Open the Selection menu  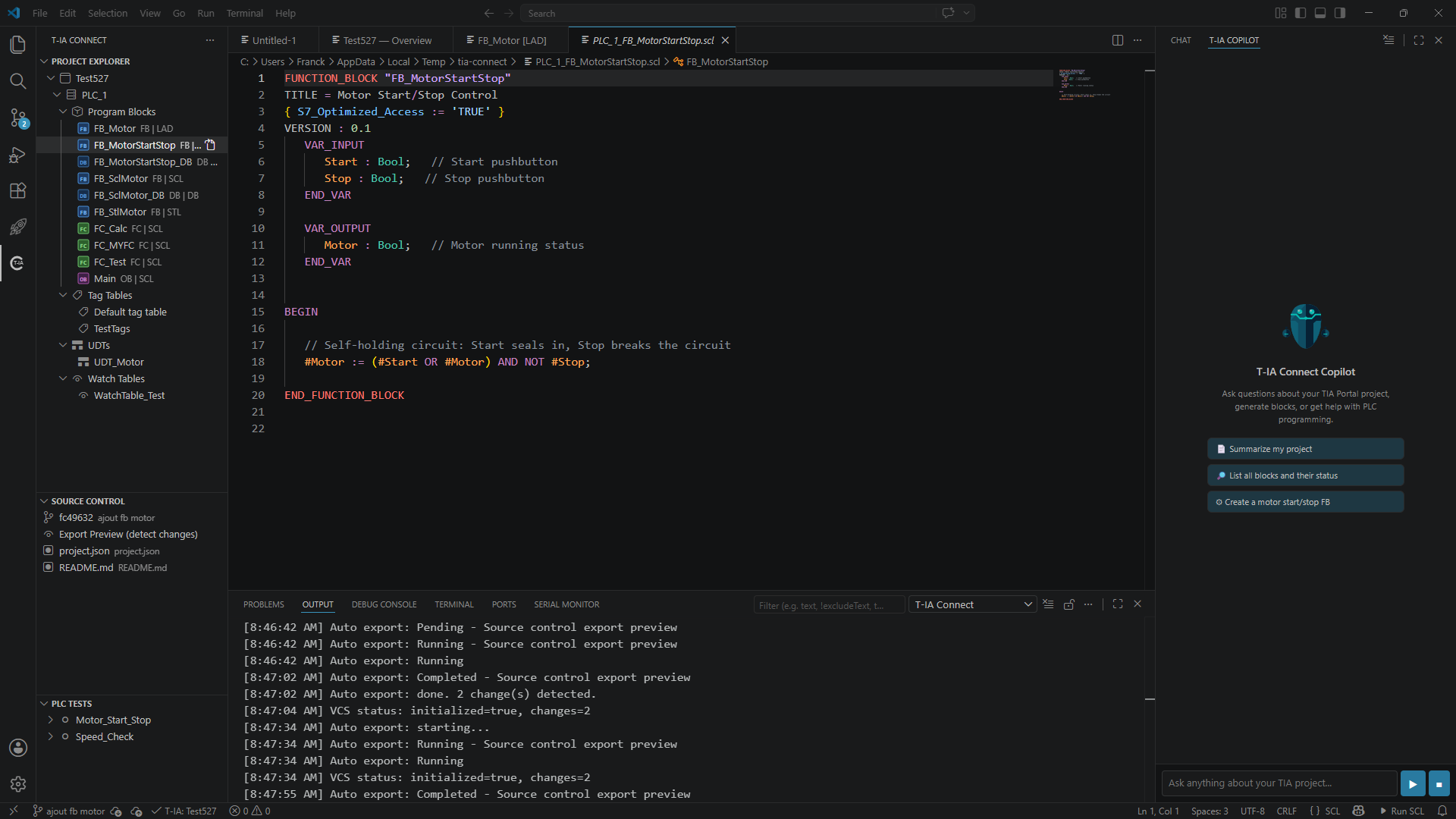click(x=108, y=13)
